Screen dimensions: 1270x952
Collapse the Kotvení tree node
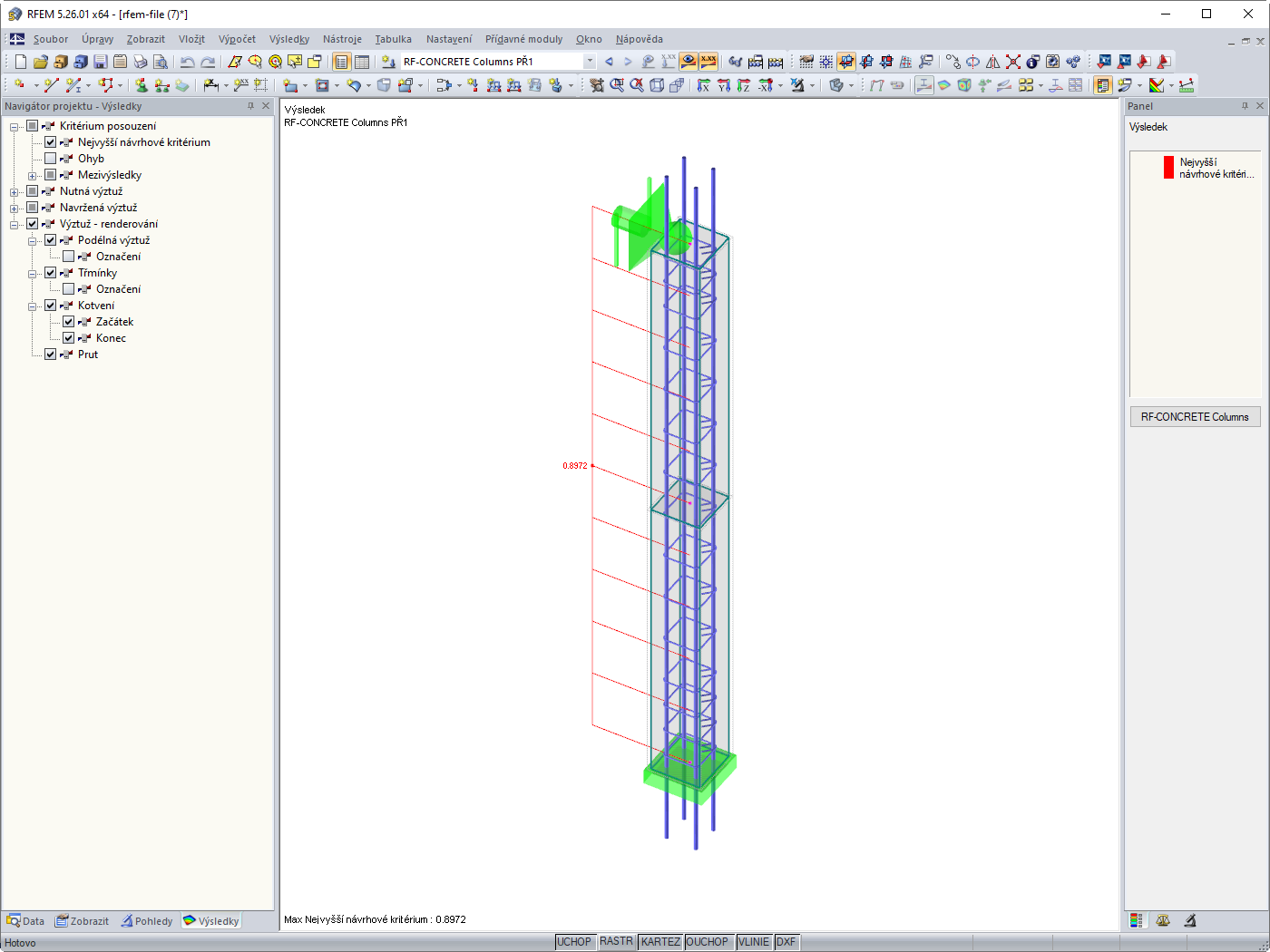click(x=33, y=306)
